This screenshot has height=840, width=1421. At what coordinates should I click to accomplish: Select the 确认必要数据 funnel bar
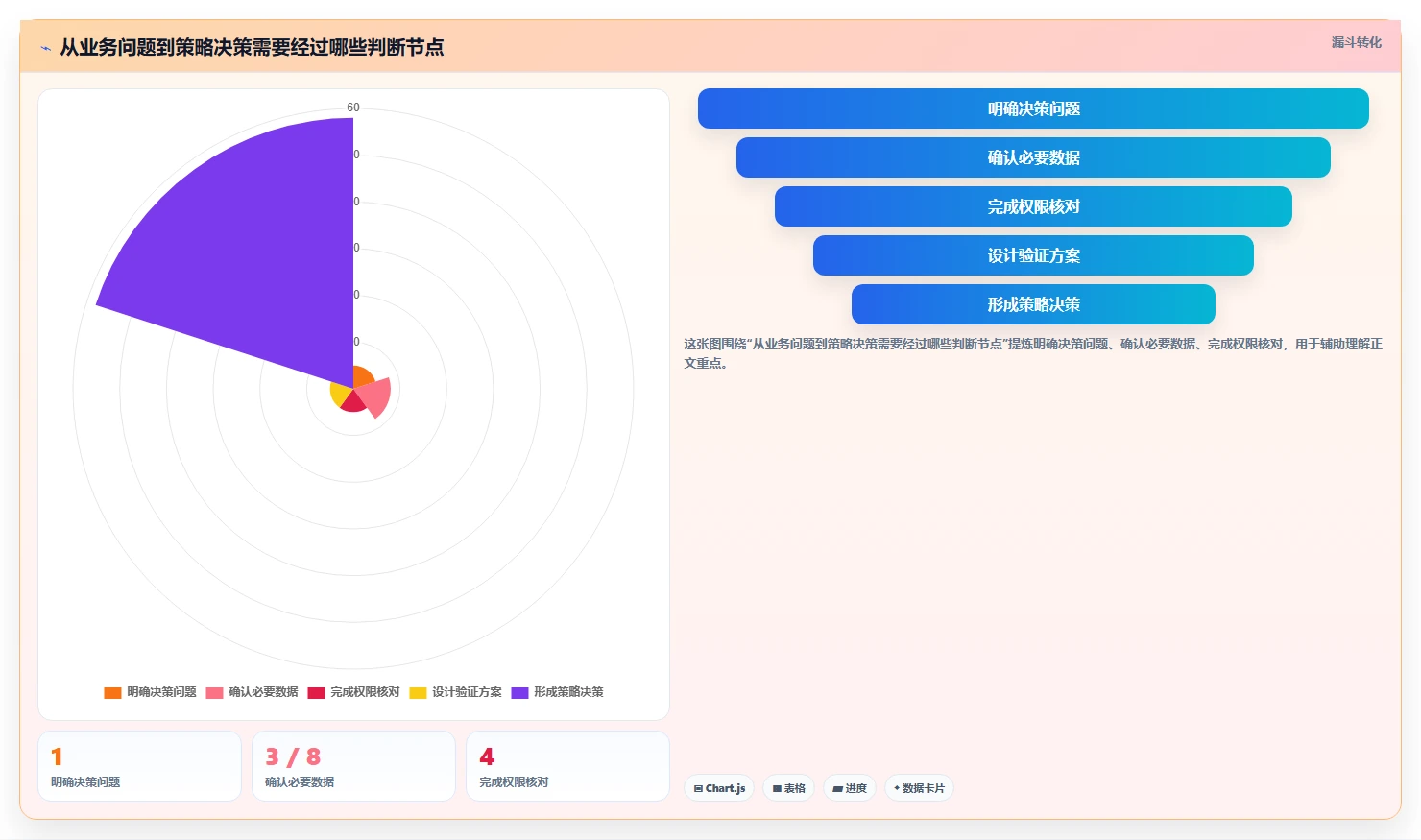point(1033,157)
